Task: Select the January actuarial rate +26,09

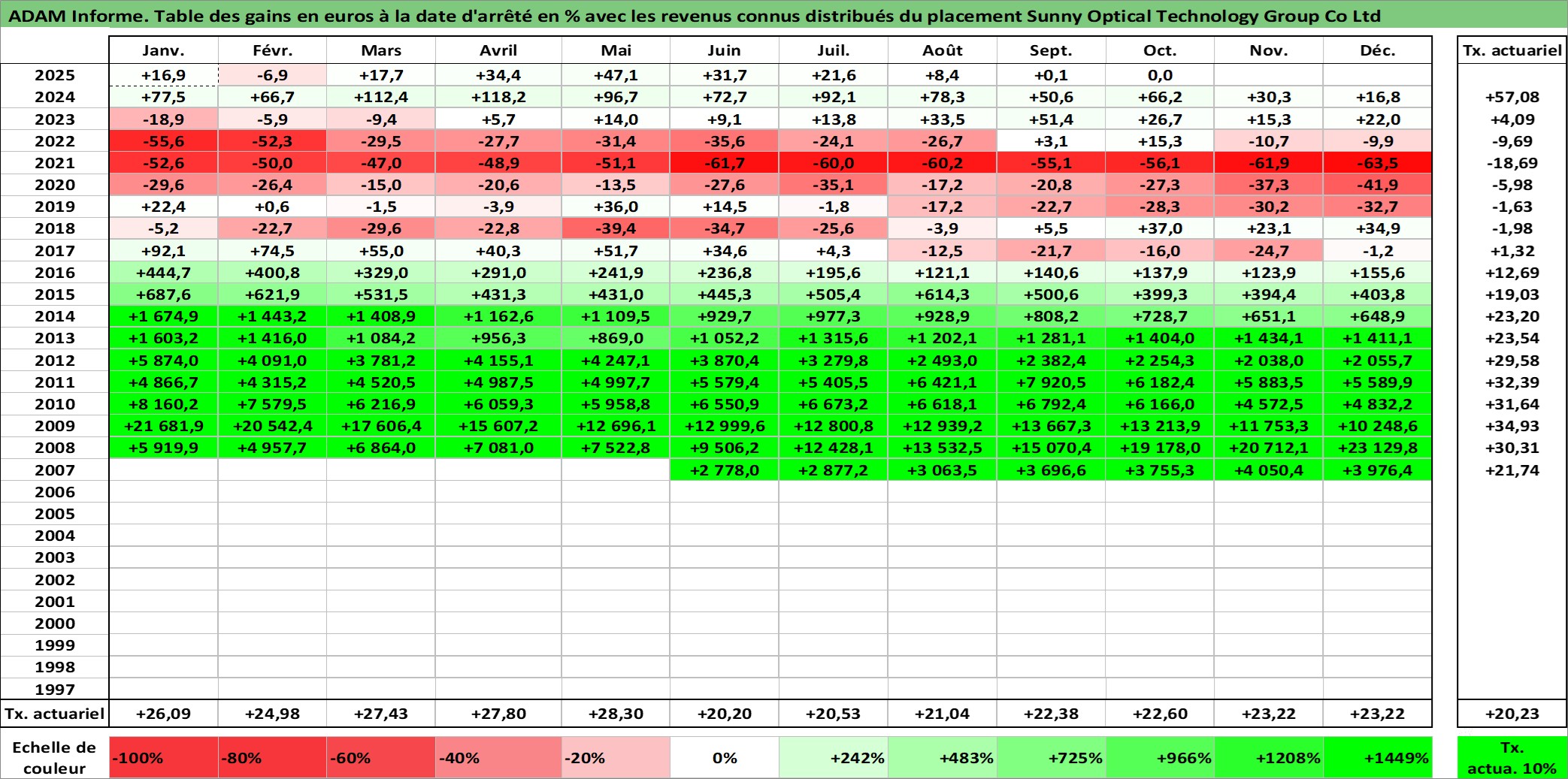Action: tap(163, 714)
